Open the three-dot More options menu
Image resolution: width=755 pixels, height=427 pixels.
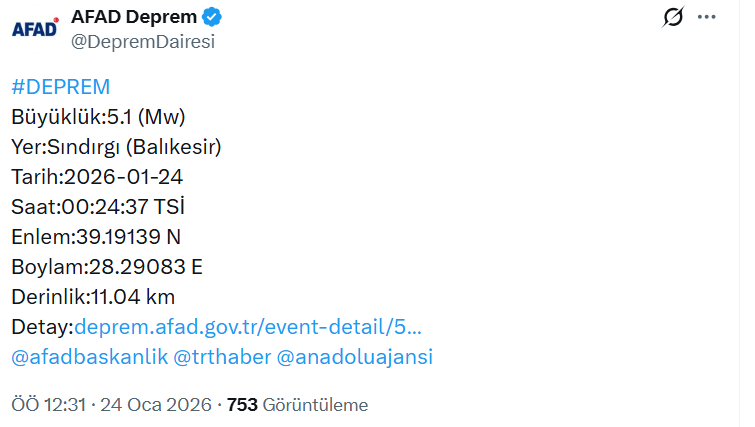[707, 18]
